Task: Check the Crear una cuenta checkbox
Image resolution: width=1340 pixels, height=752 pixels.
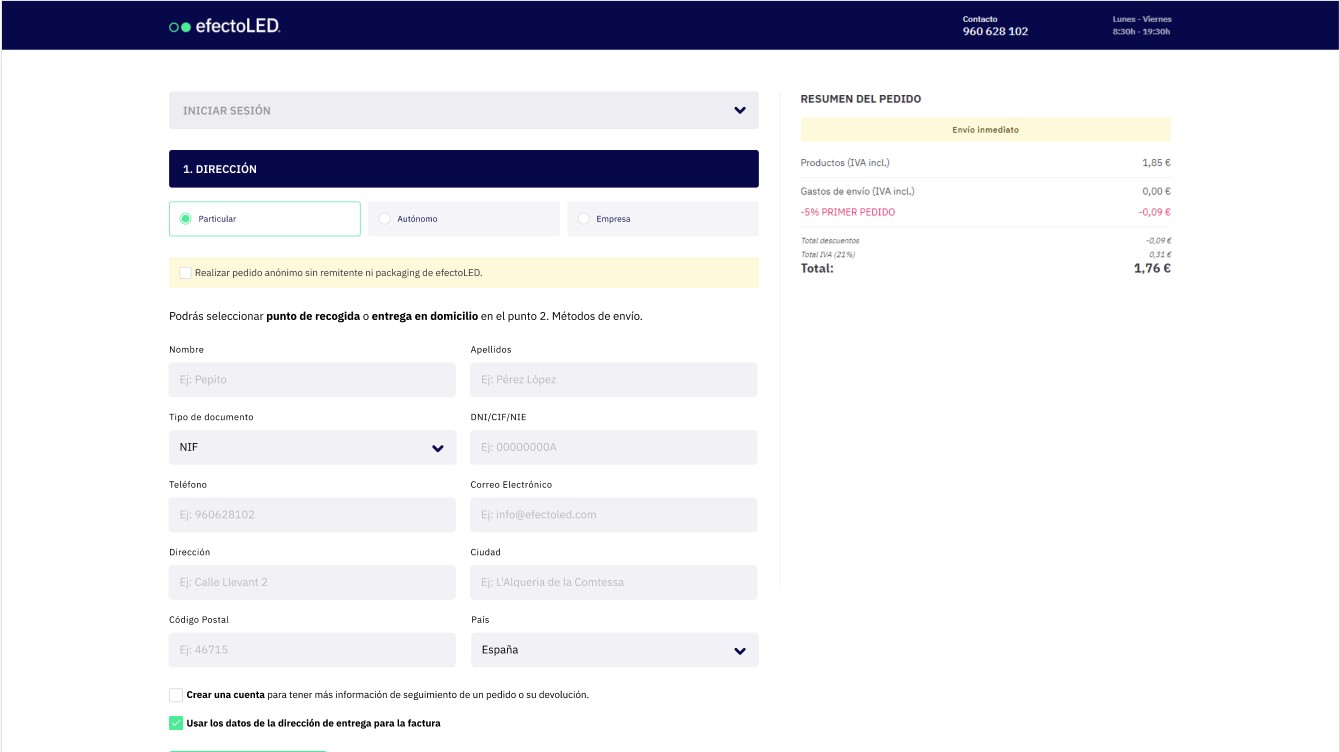Action: coord(176,695)
